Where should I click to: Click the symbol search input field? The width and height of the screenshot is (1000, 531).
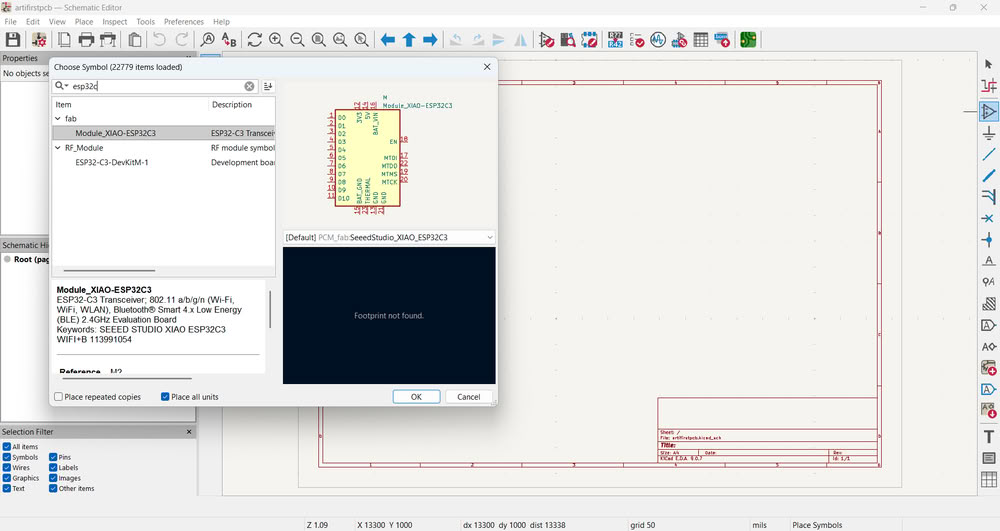156,86
